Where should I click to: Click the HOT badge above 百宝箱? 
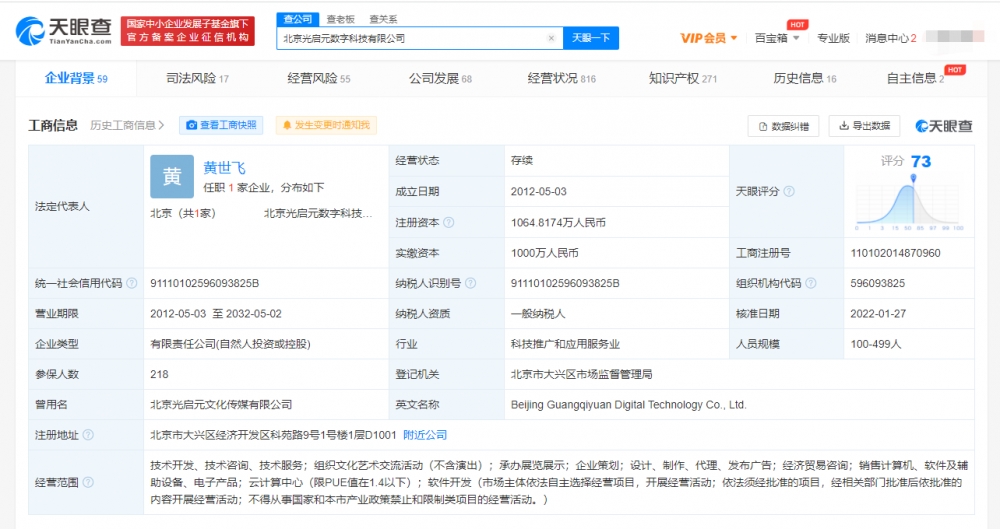click(797, 24)
